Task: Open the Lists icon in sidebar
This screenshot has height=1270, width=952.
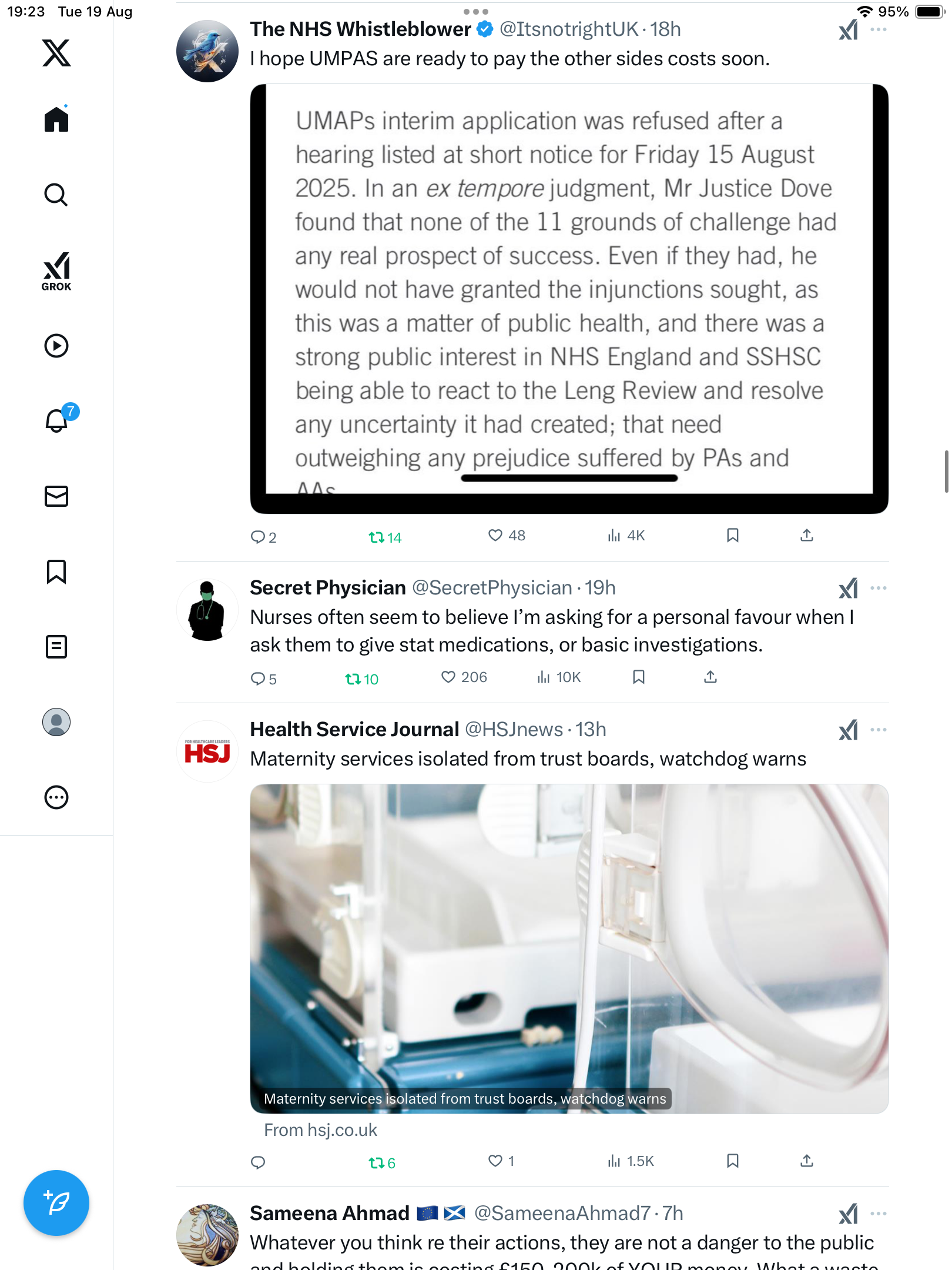Action: coord(56,647)
